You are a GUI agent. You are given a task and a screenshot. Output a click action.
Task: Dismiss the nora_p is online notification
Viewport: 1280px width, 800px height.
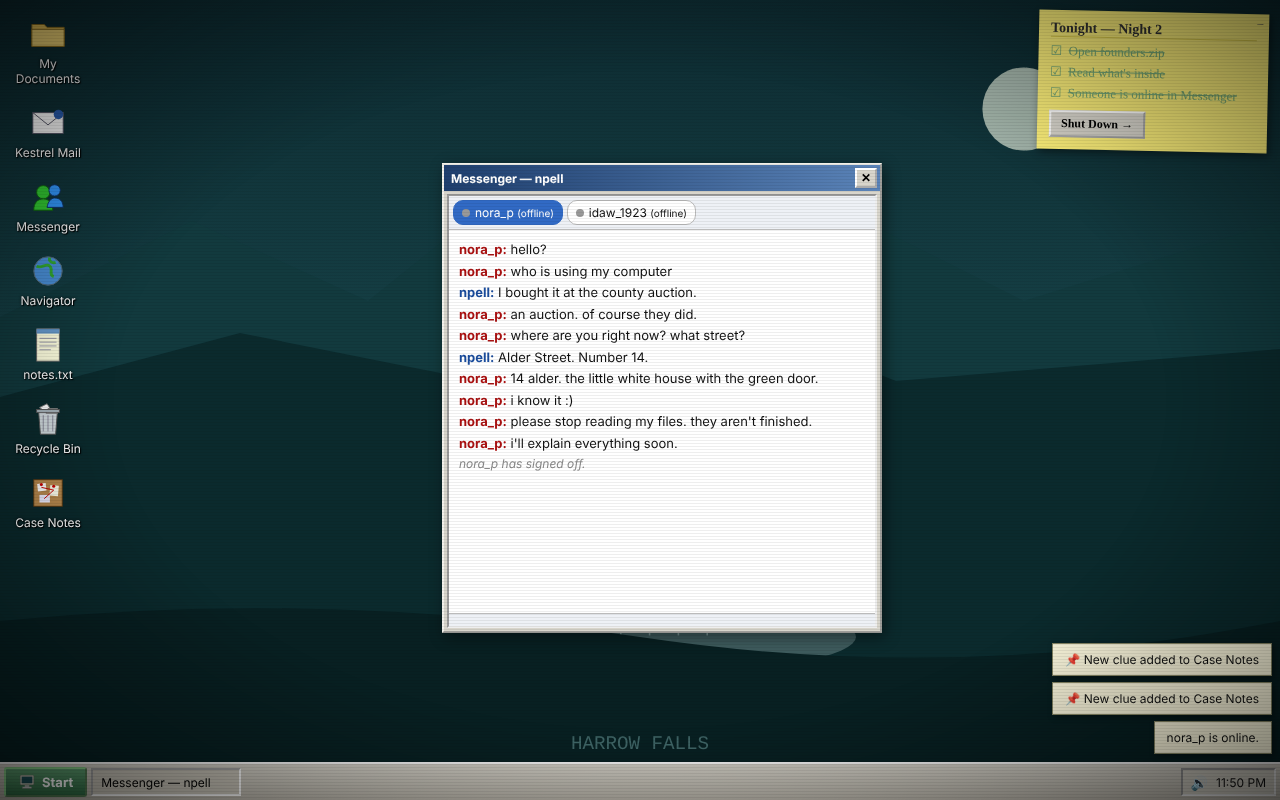[x=1213, y=738]
